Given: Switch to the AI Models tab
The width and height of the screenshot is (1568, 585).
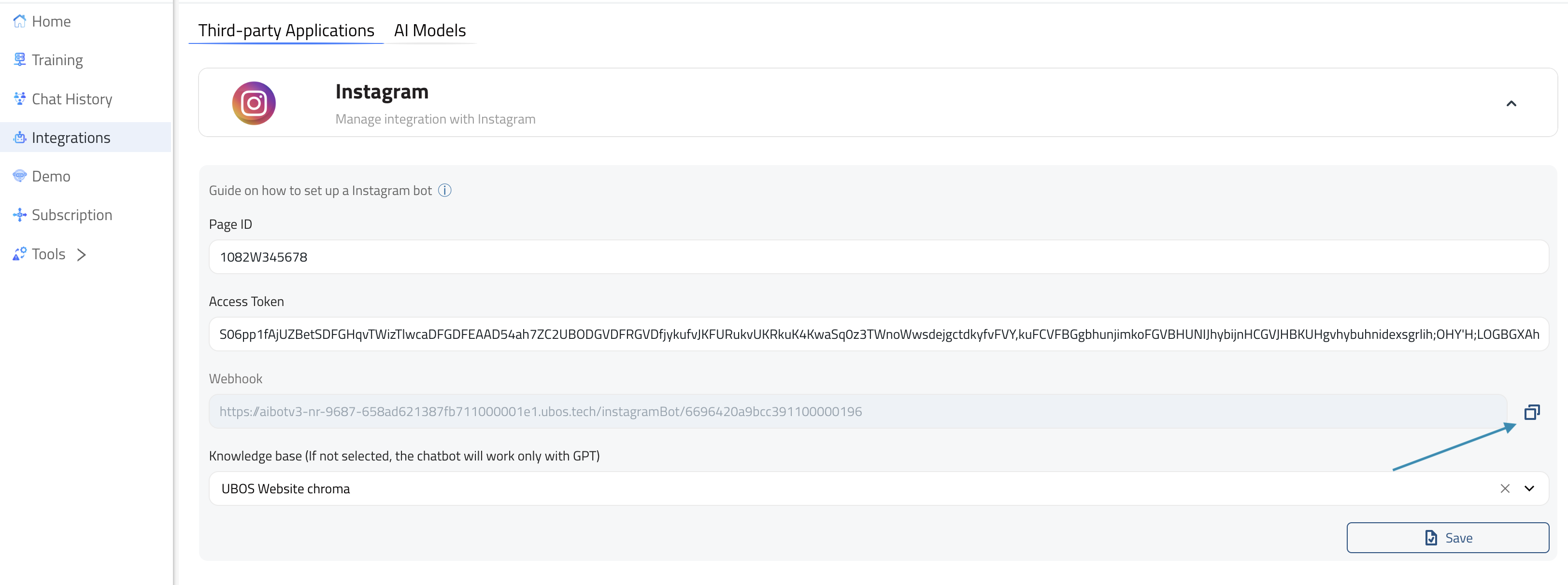Looking at the screenshot, I should pyautogui.click(x=428, y=29).
